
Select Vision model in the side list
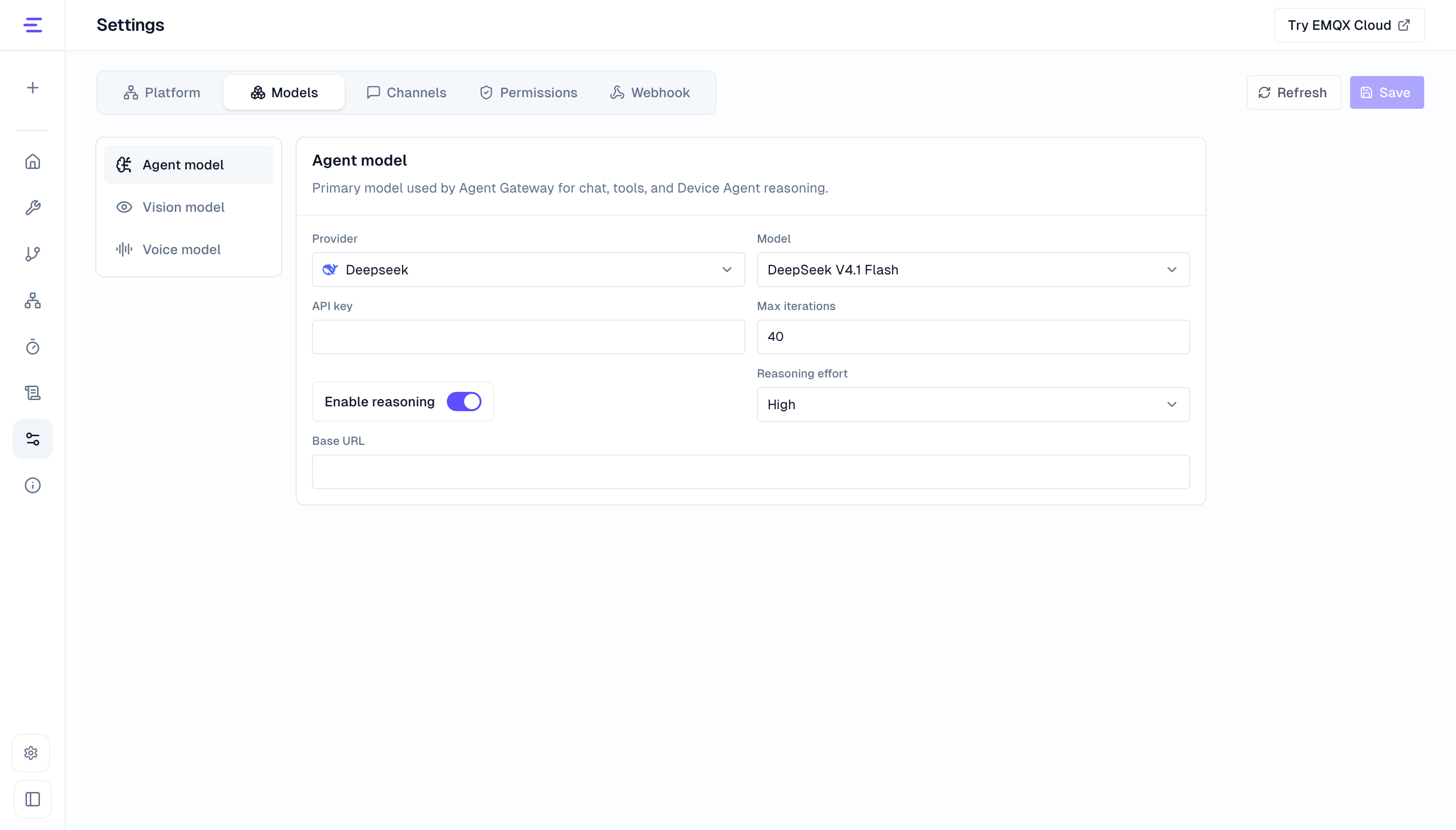tap(189, 207)
